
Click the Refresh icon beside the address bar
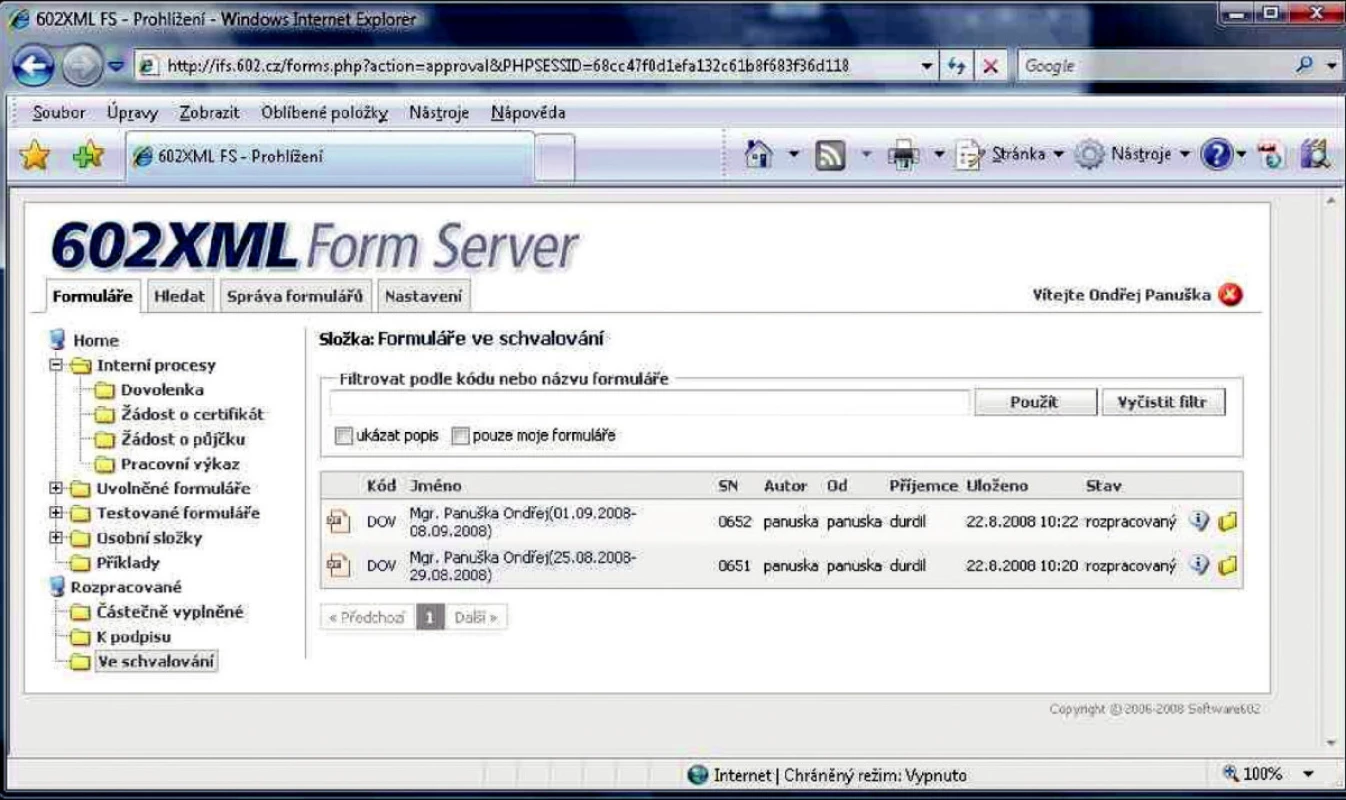point(955,66)
